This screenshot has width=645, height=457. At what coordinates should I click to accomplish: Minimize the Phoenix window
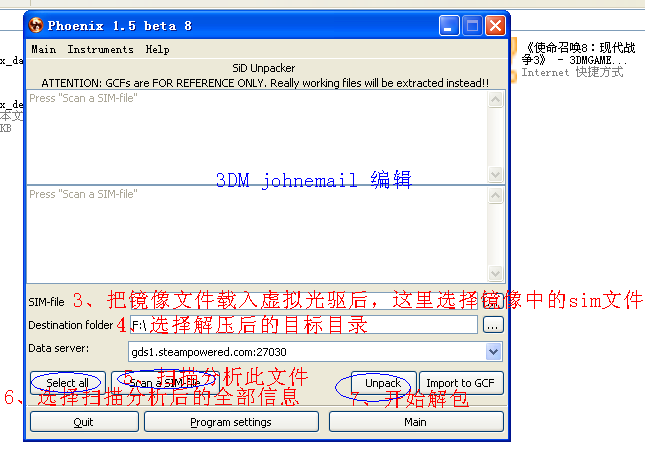449,26
